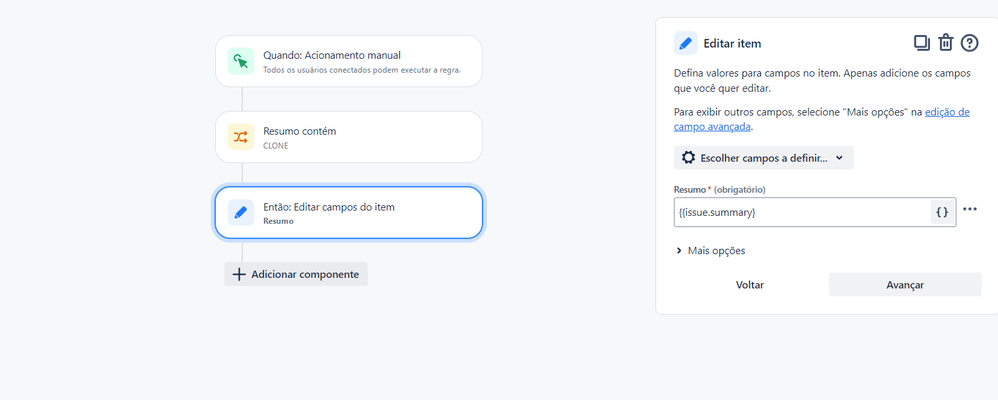The height and width of the screenshot is (400, 998).
Task: Click the orange shuffle condition icon
Action: coord(240,137)
